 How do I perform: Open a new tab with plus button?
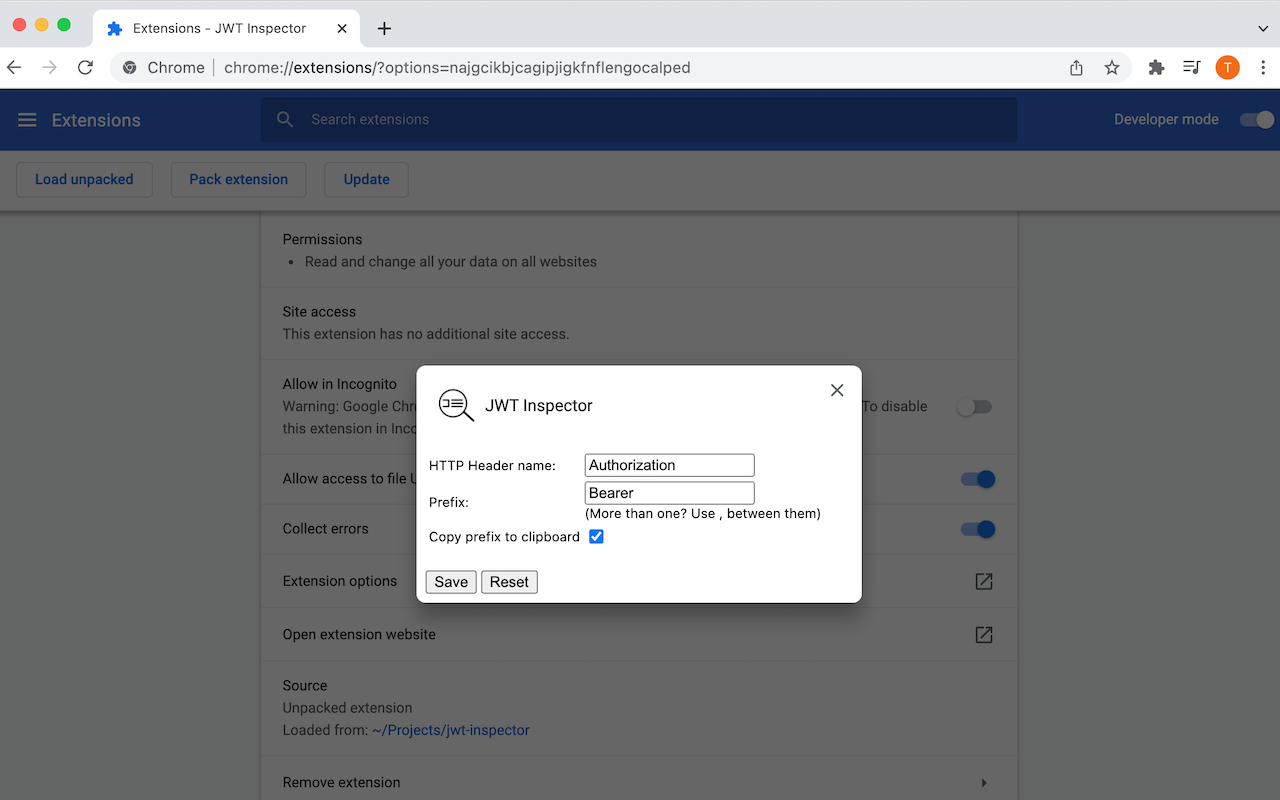tap(384, 29)
